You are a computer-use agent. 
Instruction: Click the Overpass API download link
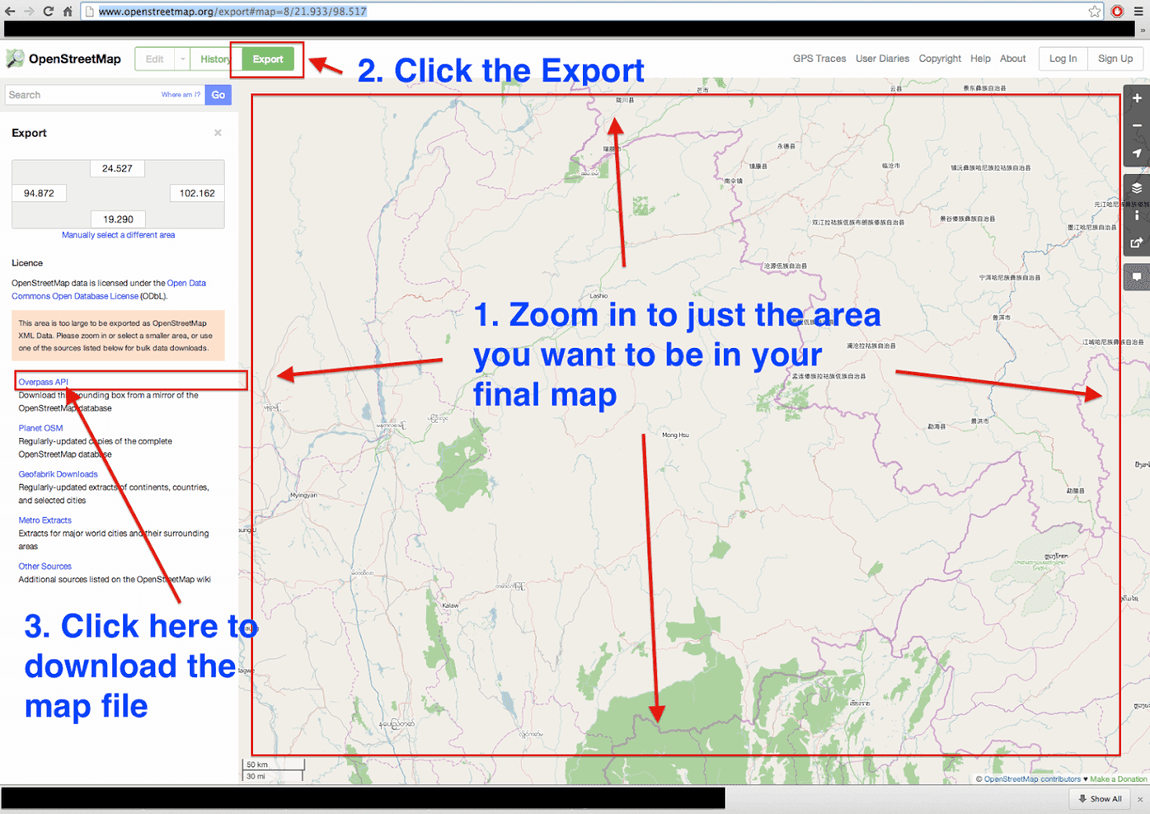click(x=43, y=382)
